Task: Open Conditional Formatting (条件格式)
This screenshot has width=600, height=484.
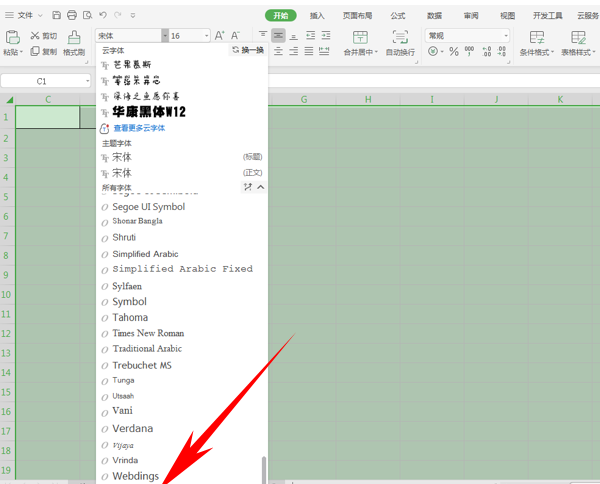Action: pyautogui.click(x=536, y=43)
